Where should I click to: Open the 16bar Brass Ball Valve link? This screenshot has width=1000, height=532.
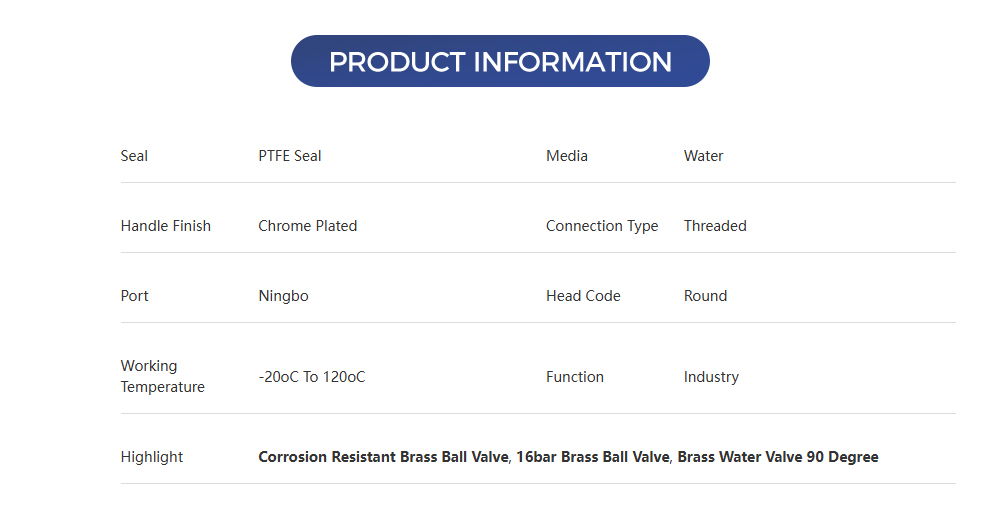tap(592, 457)
